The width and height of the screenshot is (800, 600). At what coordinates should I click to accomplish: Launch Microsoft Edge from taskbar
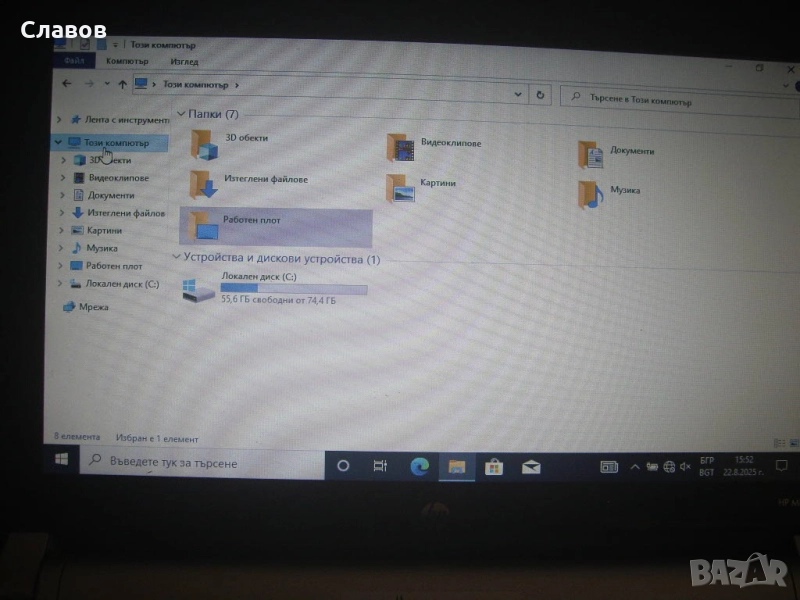[x=420, y=466]
